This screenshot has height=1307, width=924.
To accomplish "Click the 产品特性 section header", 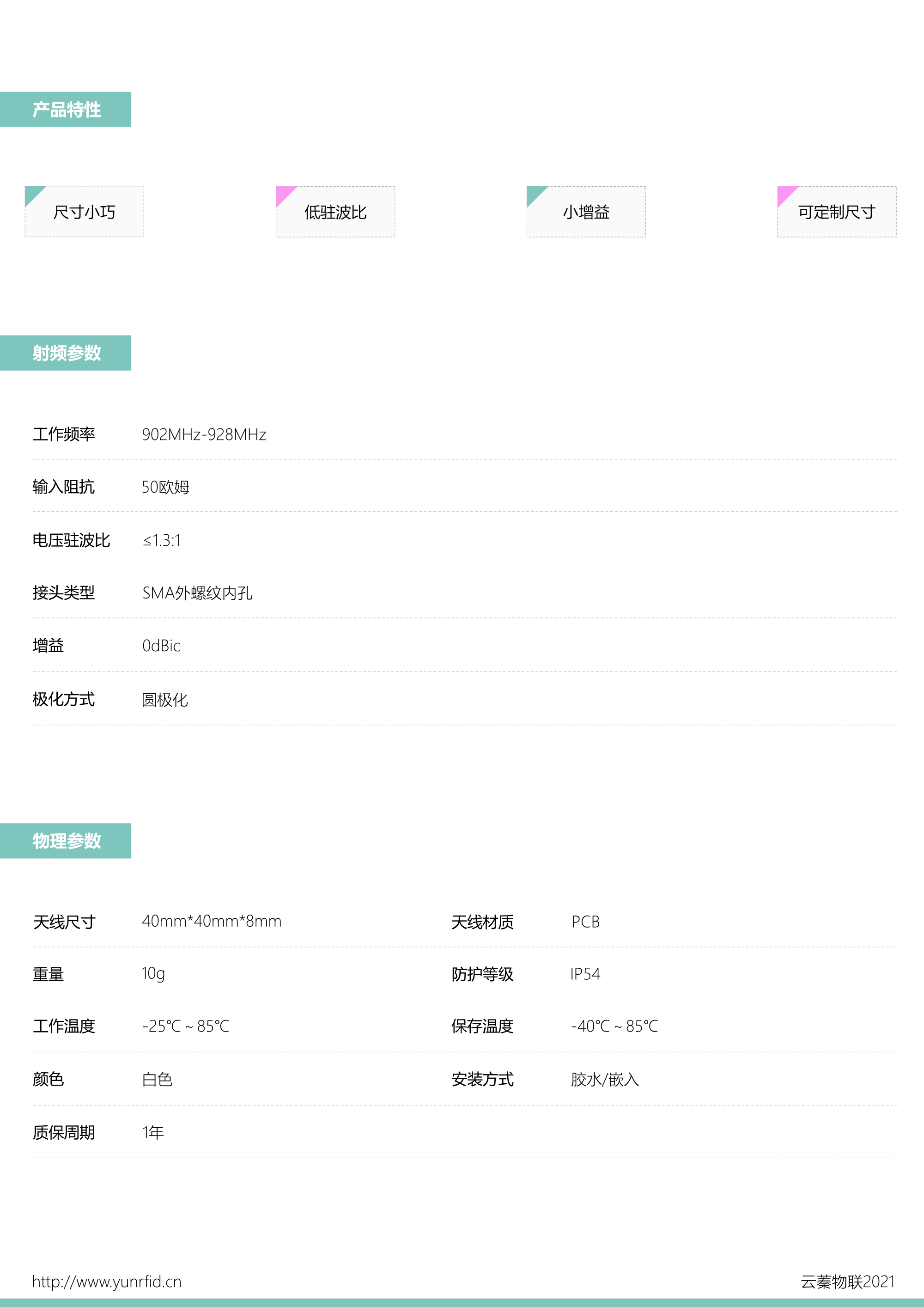I will coord(66,109).
